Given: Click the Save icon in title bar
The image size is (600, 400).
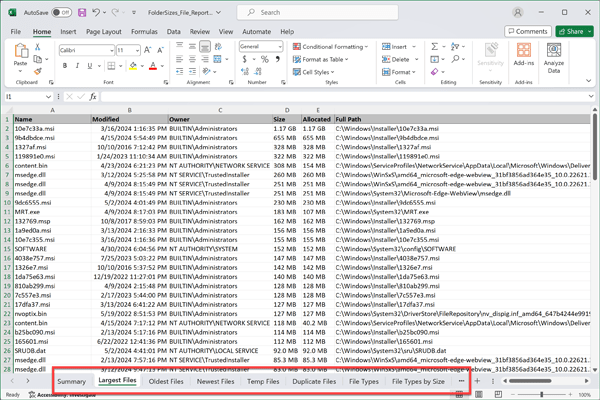Looking at the screenshot, I should point(82,13).
